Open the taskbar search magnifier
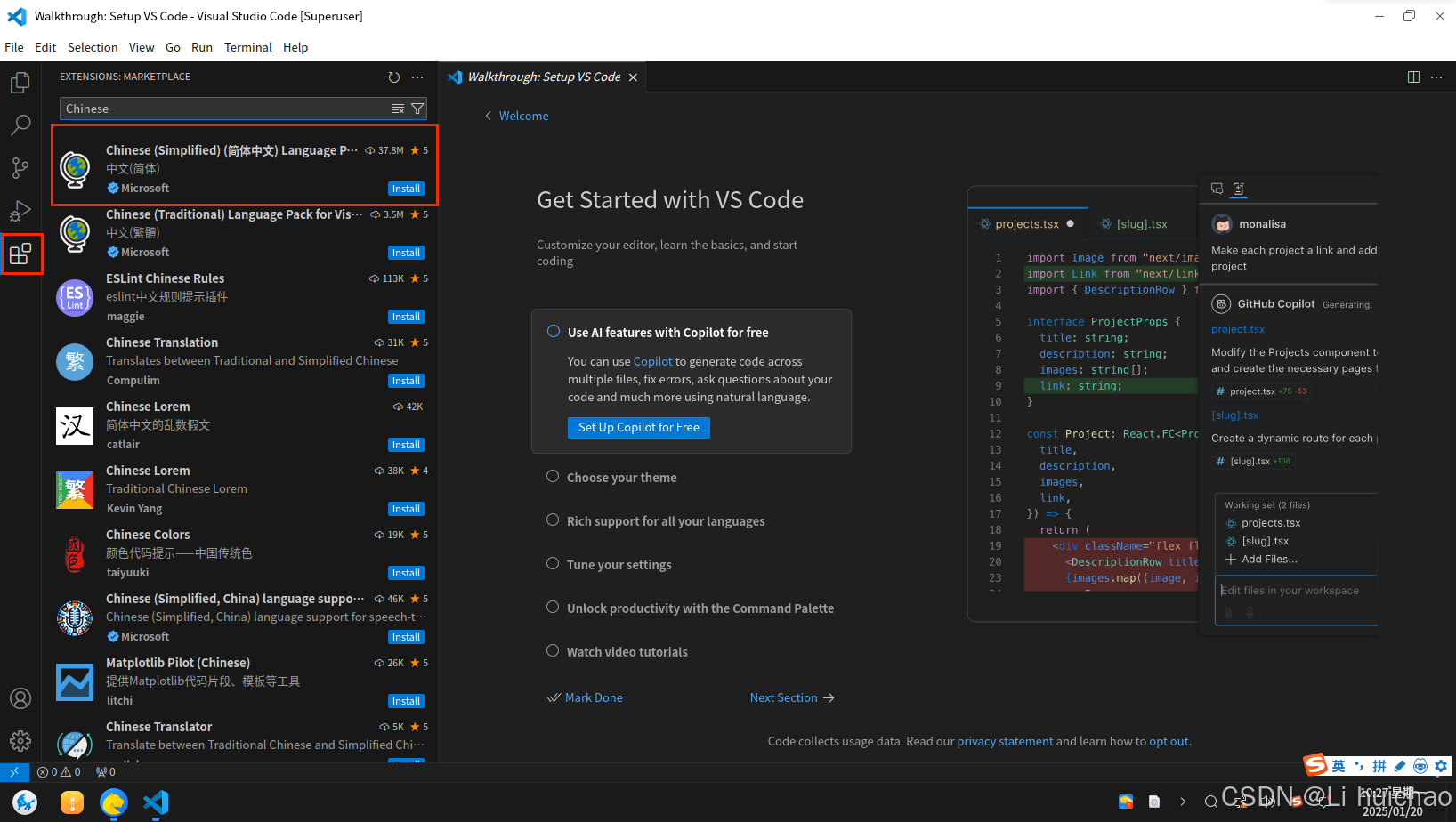Image resolution: width=1456 pixels, height=822 pixels. 1210,802
